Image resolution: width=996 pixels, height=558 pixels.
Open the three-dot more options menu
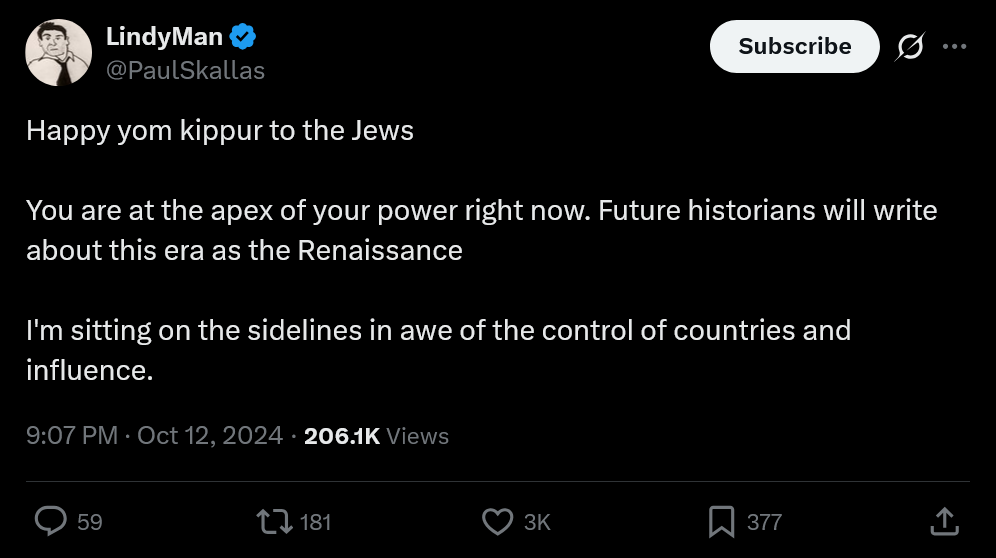(x=955, y=46)
